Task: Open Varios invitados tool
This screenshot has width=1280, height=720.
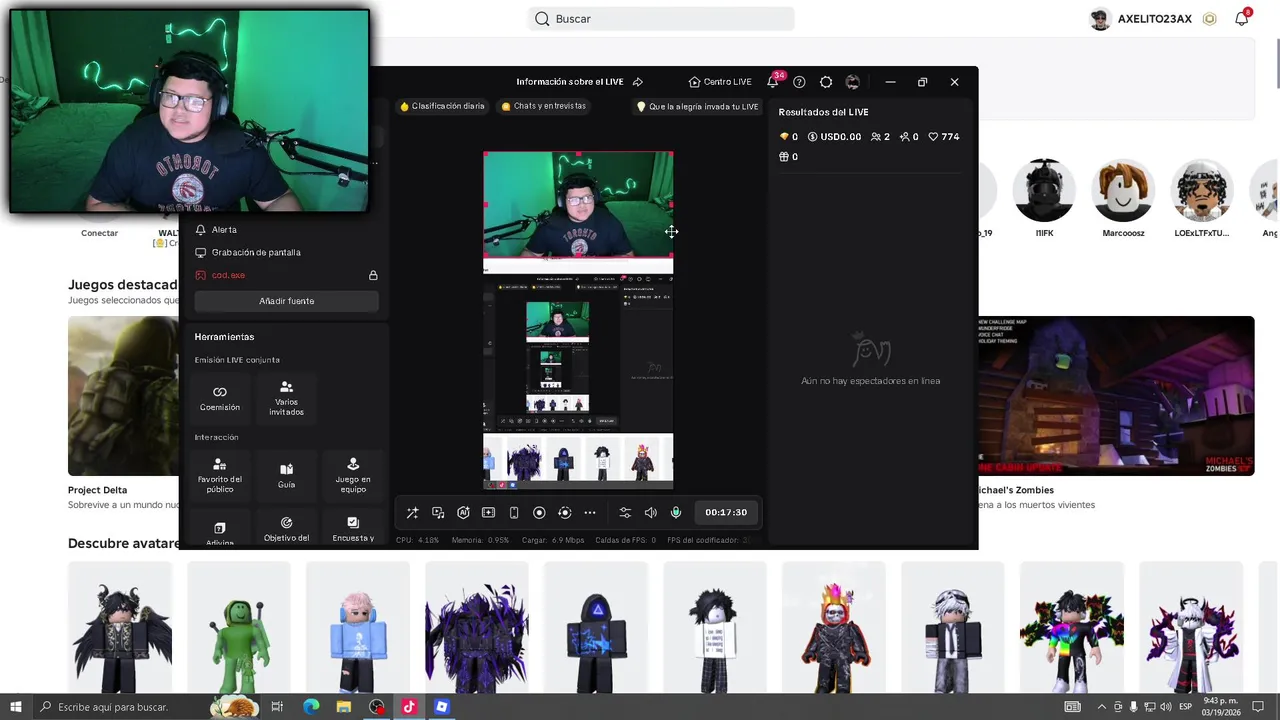Action: [x=286, y=398]
